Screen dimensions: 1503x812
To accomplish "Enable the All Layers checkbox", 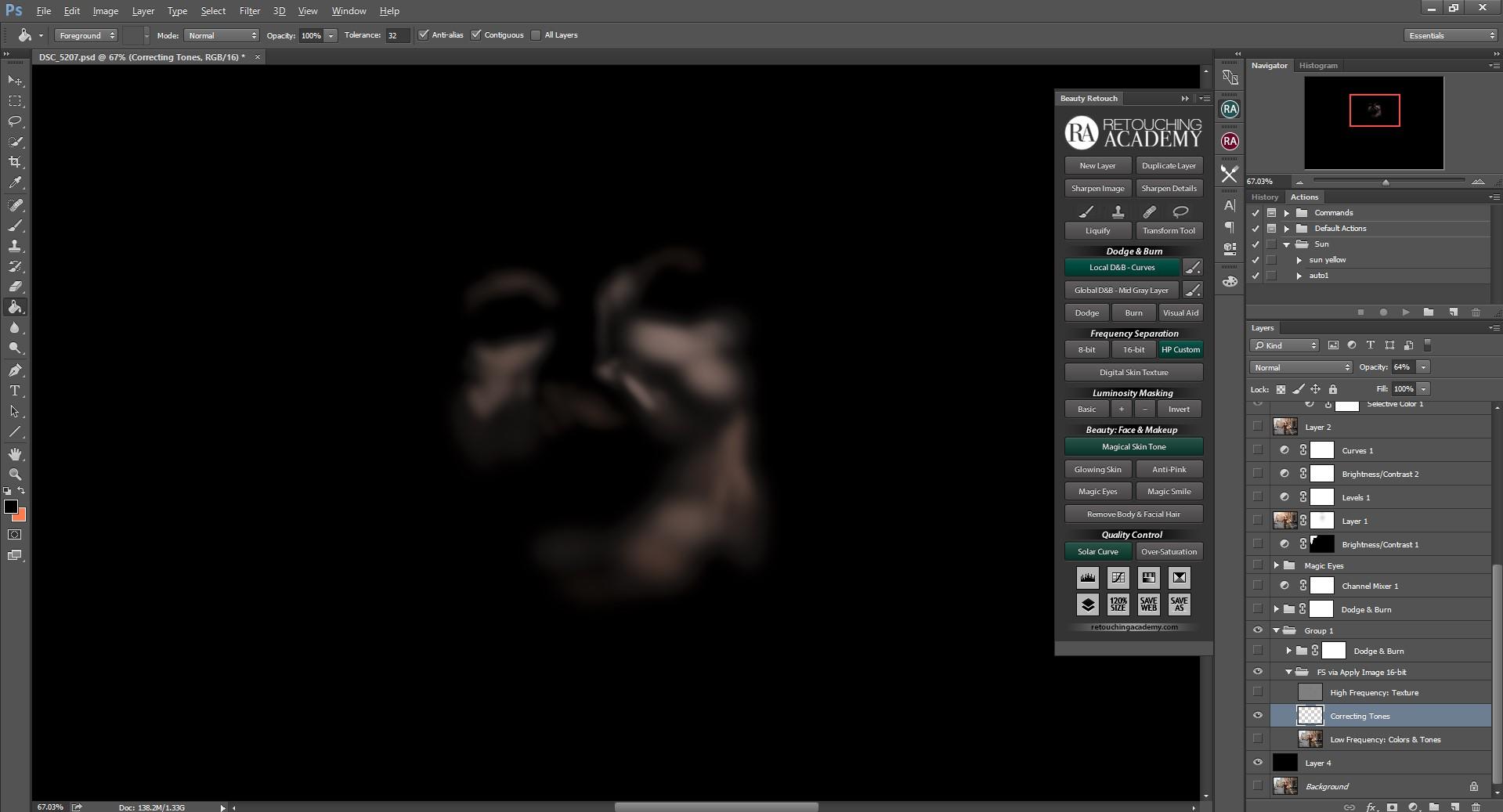I will click(536, 35).
